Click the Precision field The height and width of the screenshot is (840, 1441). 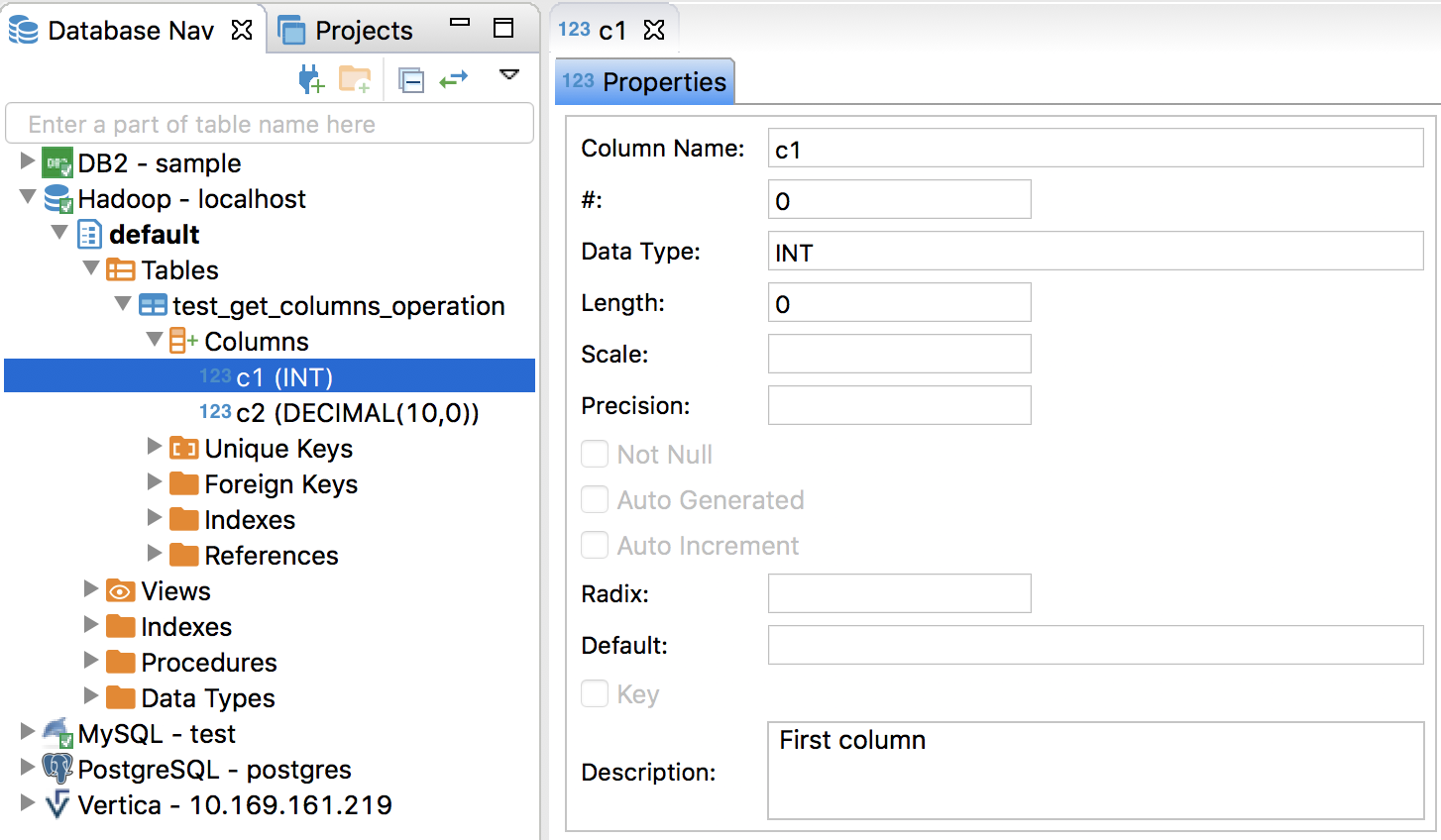pos(900,406)
